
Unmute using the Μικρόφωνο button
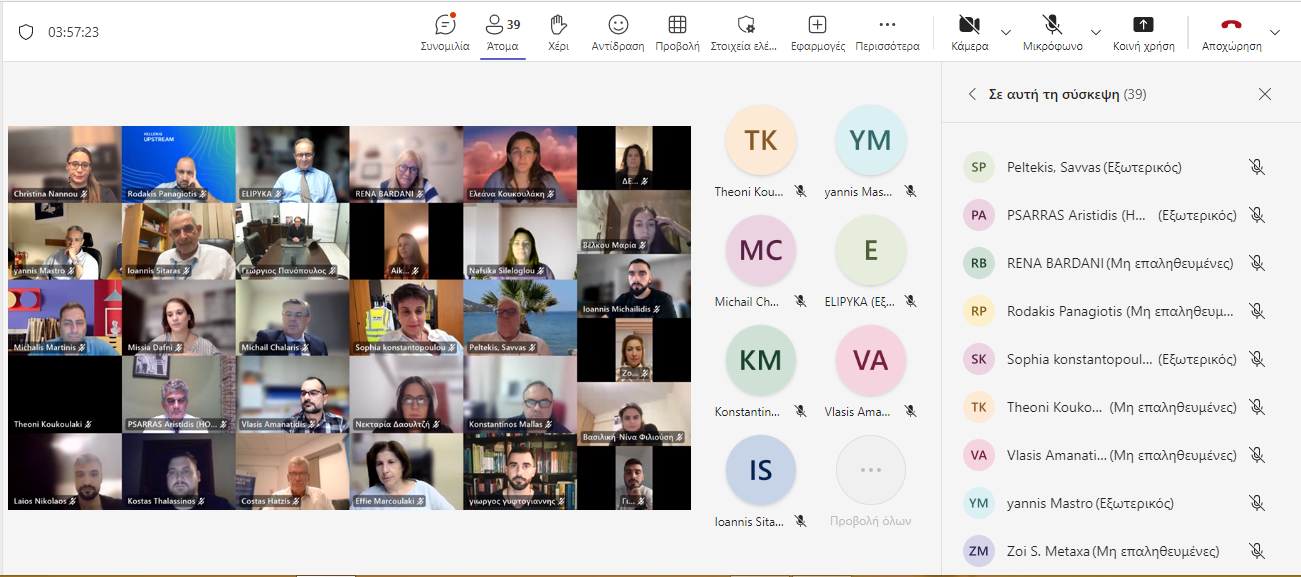pyautogui.click(x=1052, y=25)
